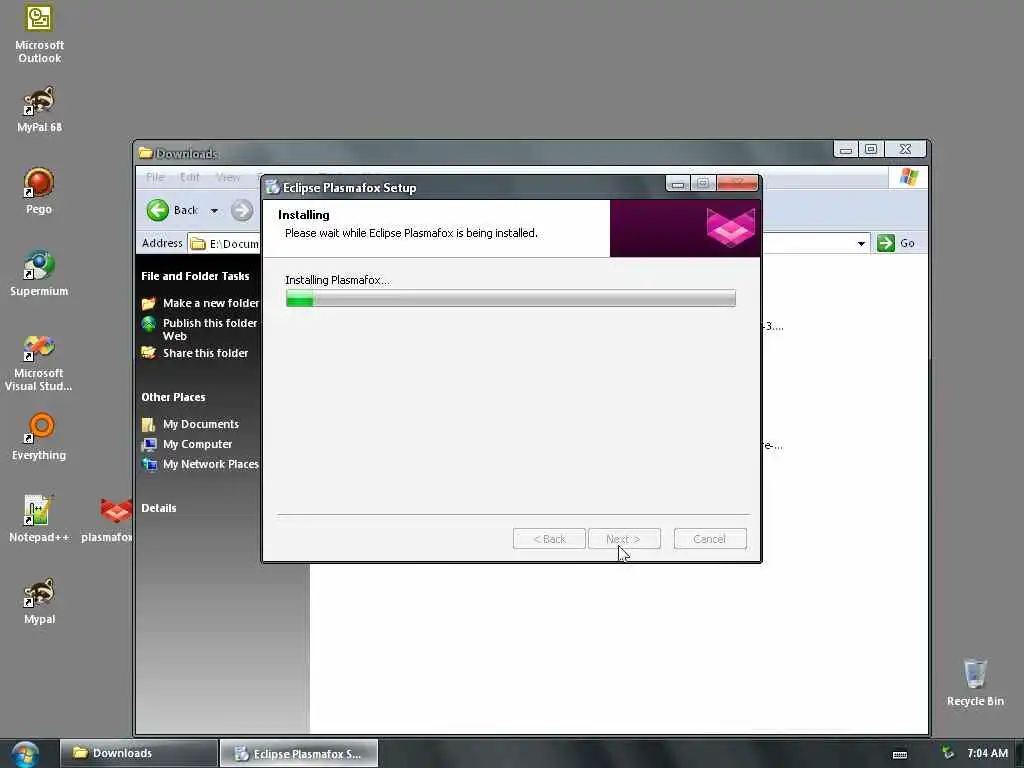Click the network tray icon near the clock
The image size is (1024, 768).
point(947,753)
